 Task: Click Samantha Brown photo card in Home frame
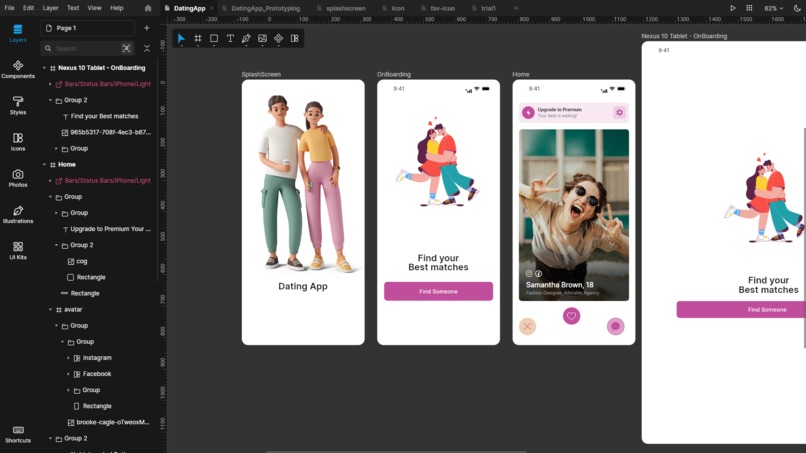click(574, 215)
